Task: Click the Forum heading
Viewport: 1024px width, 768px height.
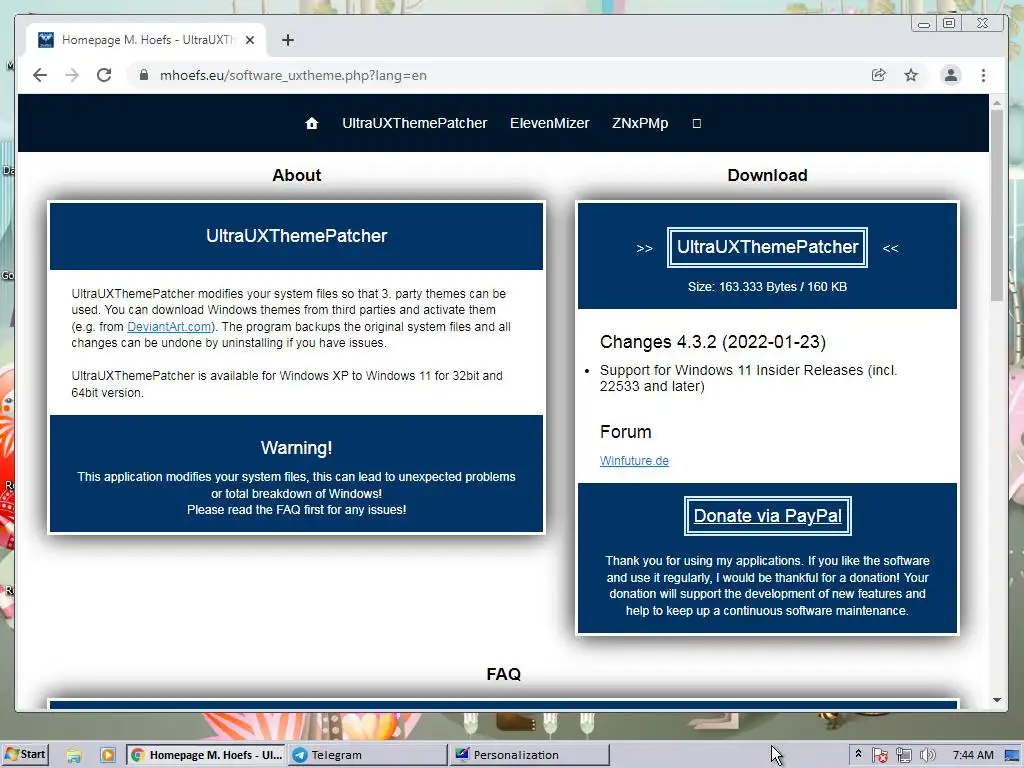Action: pyautogui.click(x=626, y=432)
